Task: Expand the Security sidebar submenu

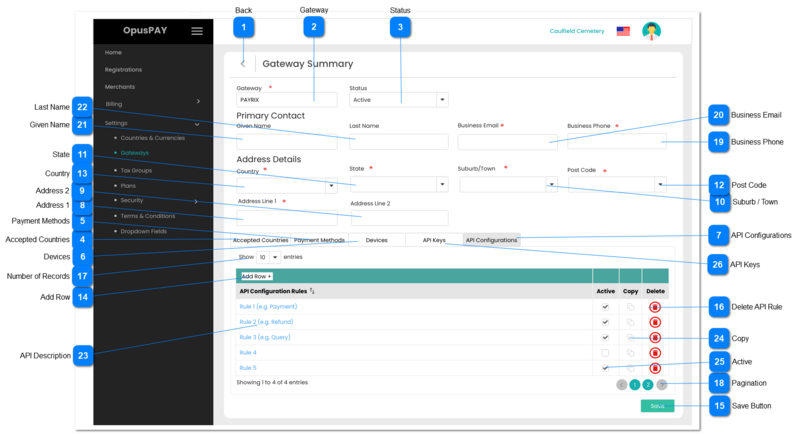Action: coord(196,202)
